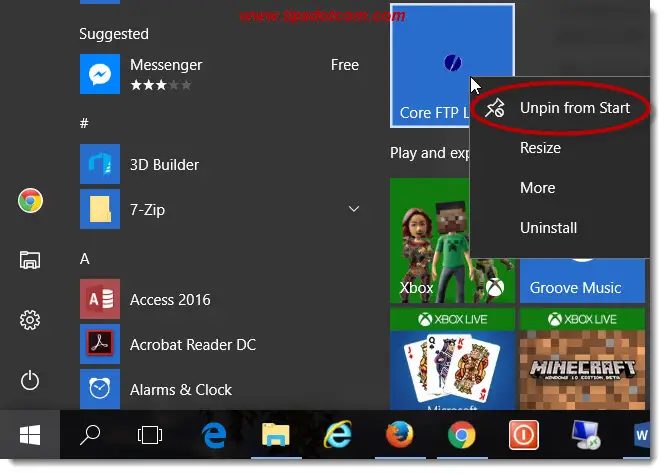This screenshot has height=474, width=665.
Task: Click the Suggested heading
Action: click(114, 34)
